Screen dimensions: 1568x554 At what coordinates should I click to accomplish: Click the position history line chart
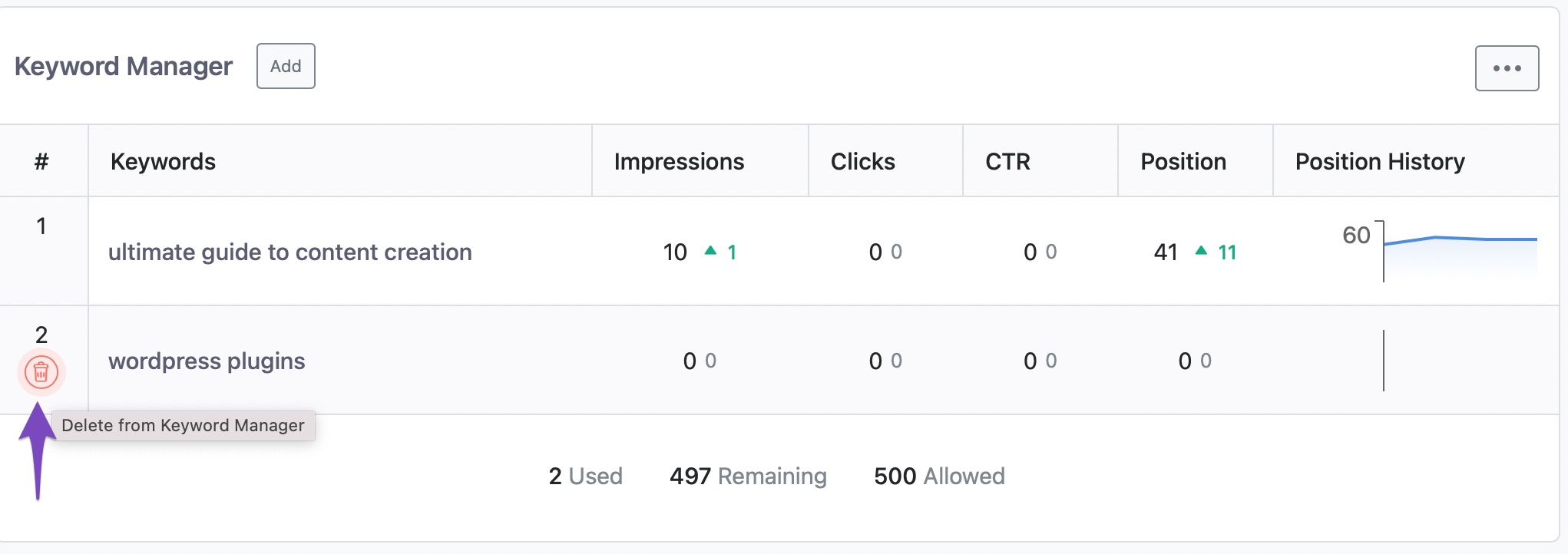(x=1459, y=250)
